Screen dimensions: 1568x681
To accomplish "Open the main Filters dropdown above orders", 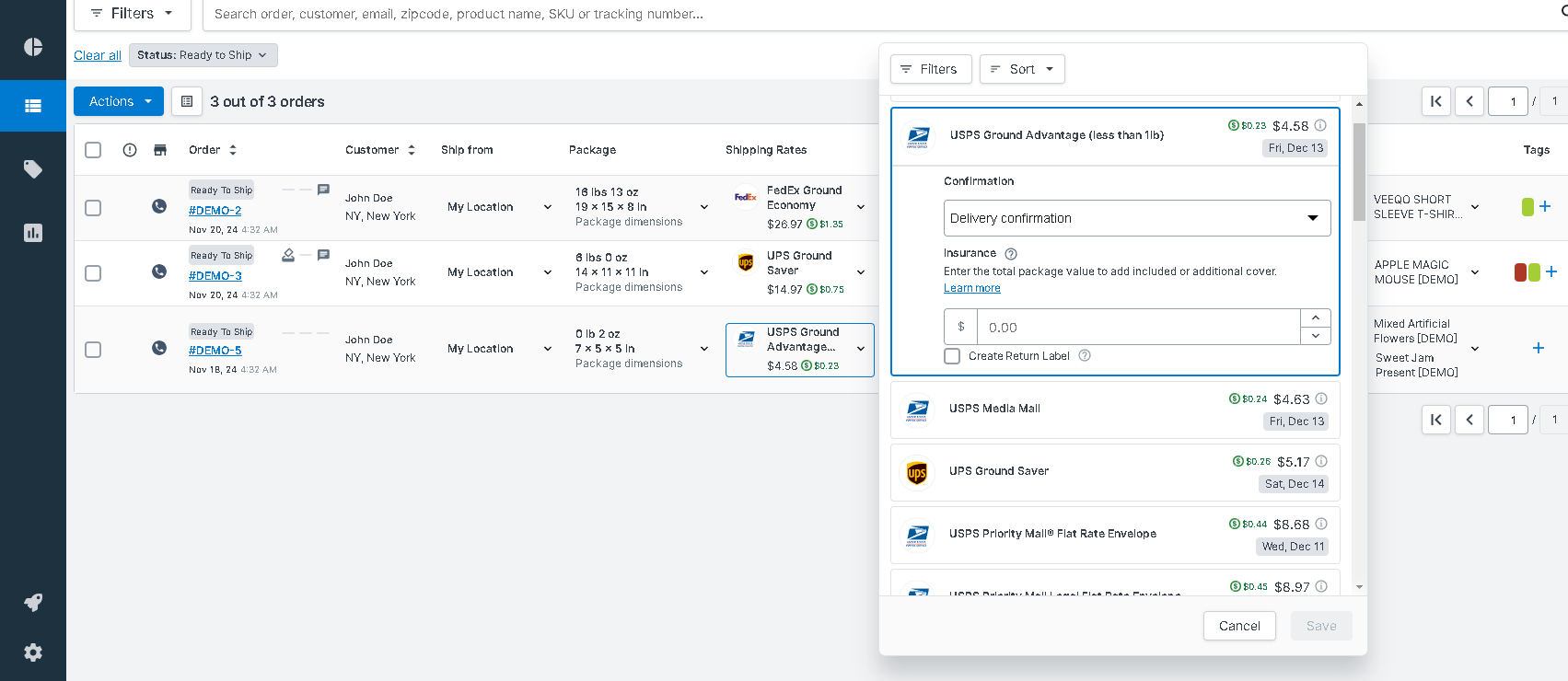I will tap(133, 14).
